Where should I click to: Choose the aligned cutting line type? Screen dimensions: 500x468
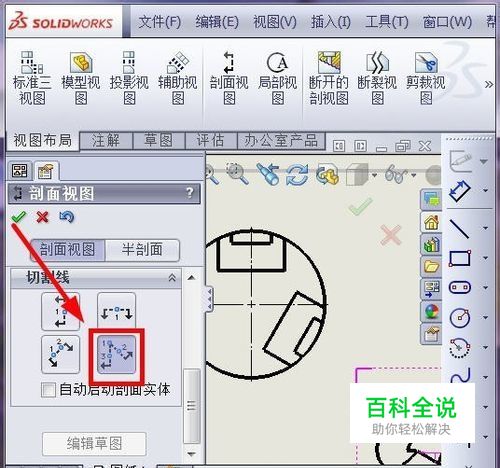tap(116, 354)
